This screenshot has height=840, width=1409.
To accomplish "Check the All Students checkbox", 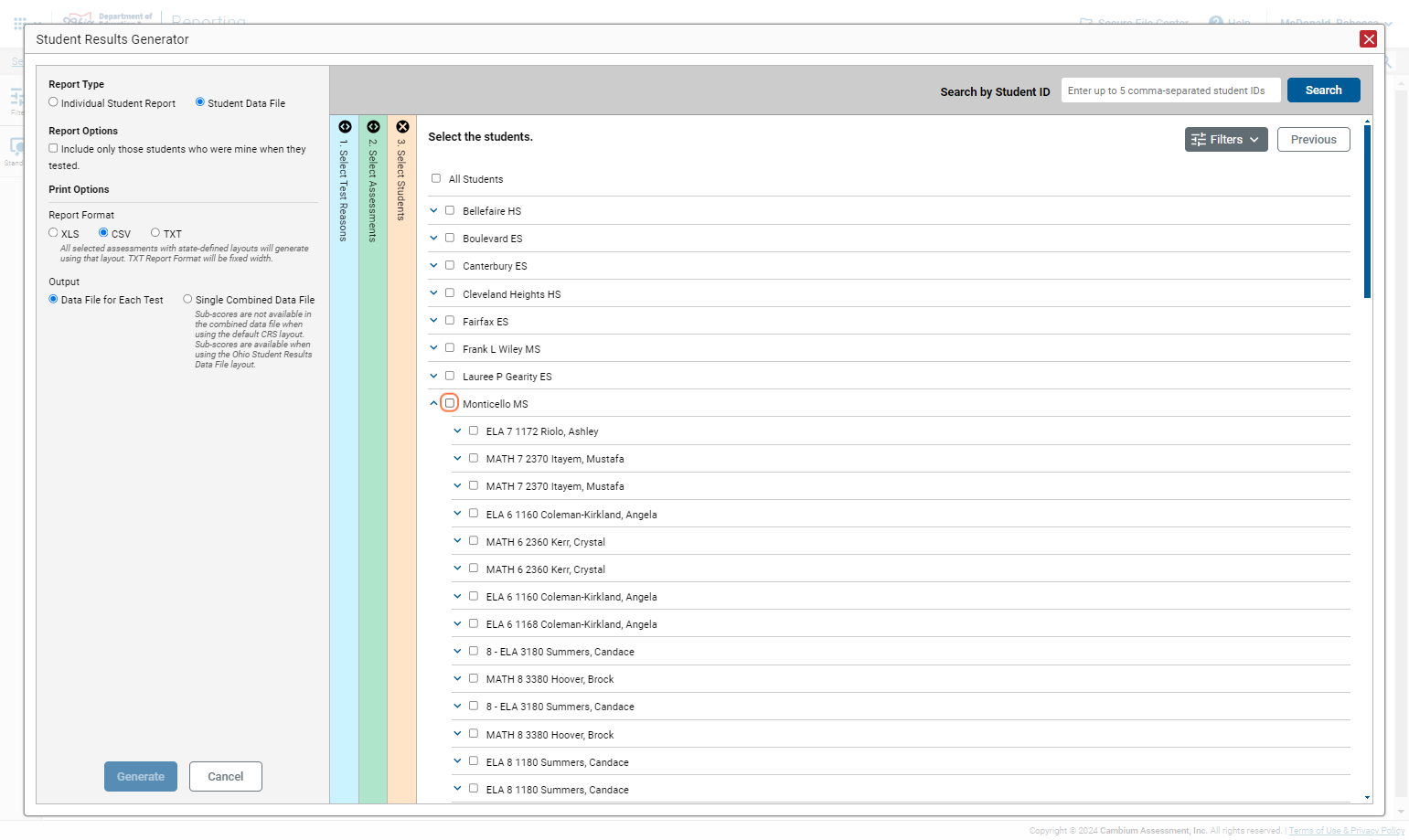I will (436, 178).
